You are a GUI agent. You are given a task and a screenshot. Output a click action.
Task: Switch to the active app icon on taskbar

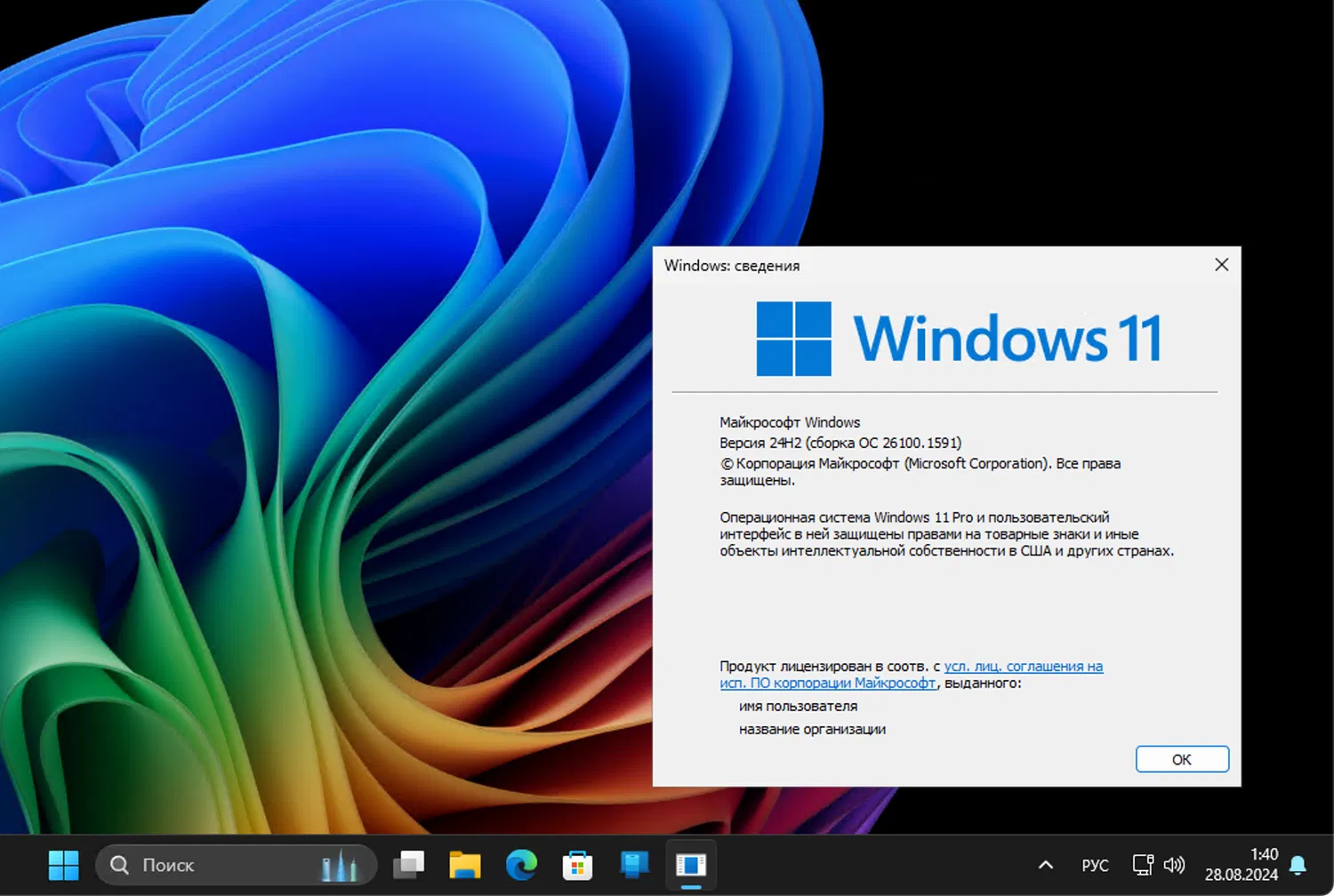(691, 865)
